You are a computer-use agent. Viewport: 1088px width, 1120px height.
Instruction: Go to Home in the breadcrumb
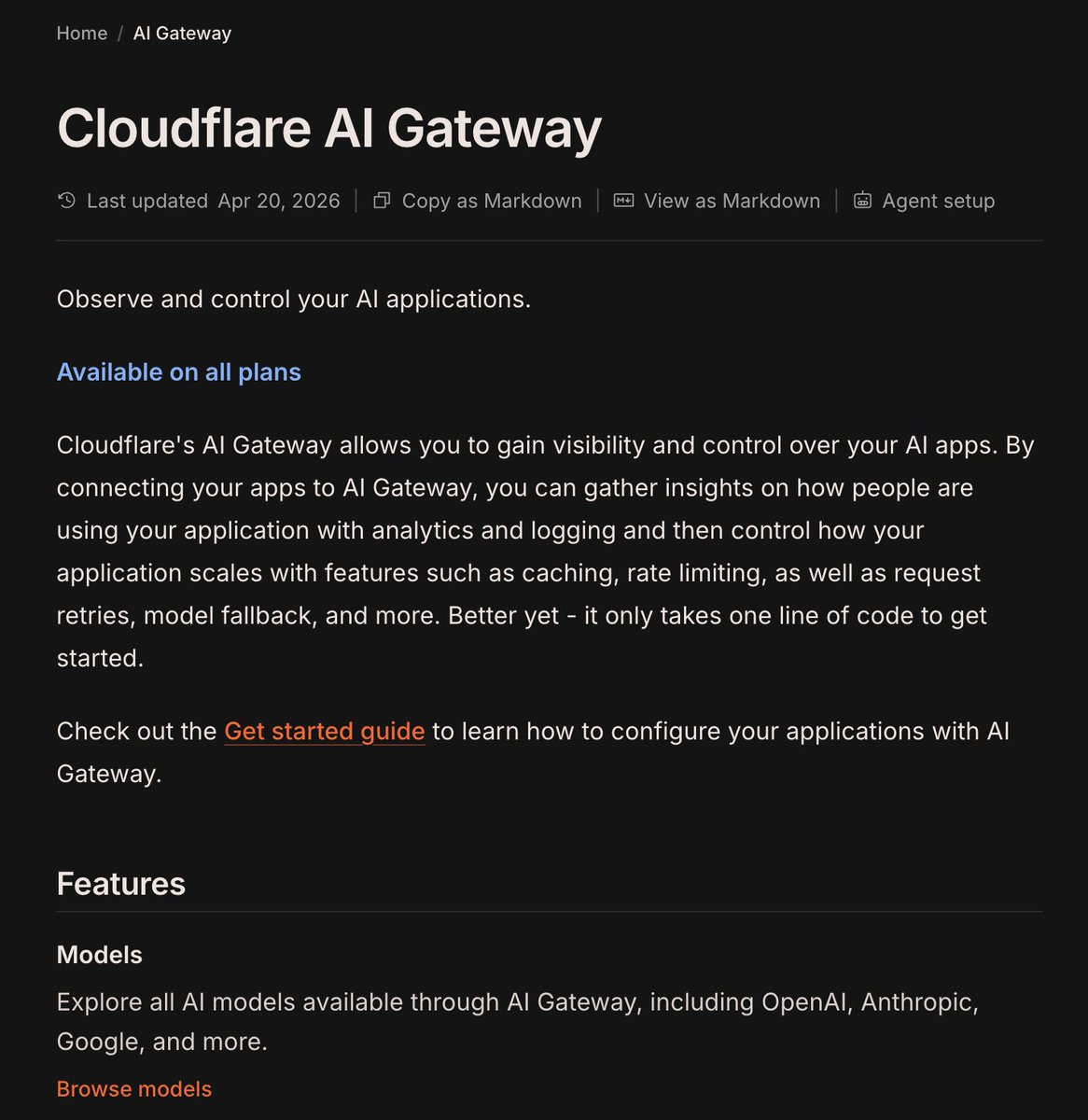pos(82,34)
